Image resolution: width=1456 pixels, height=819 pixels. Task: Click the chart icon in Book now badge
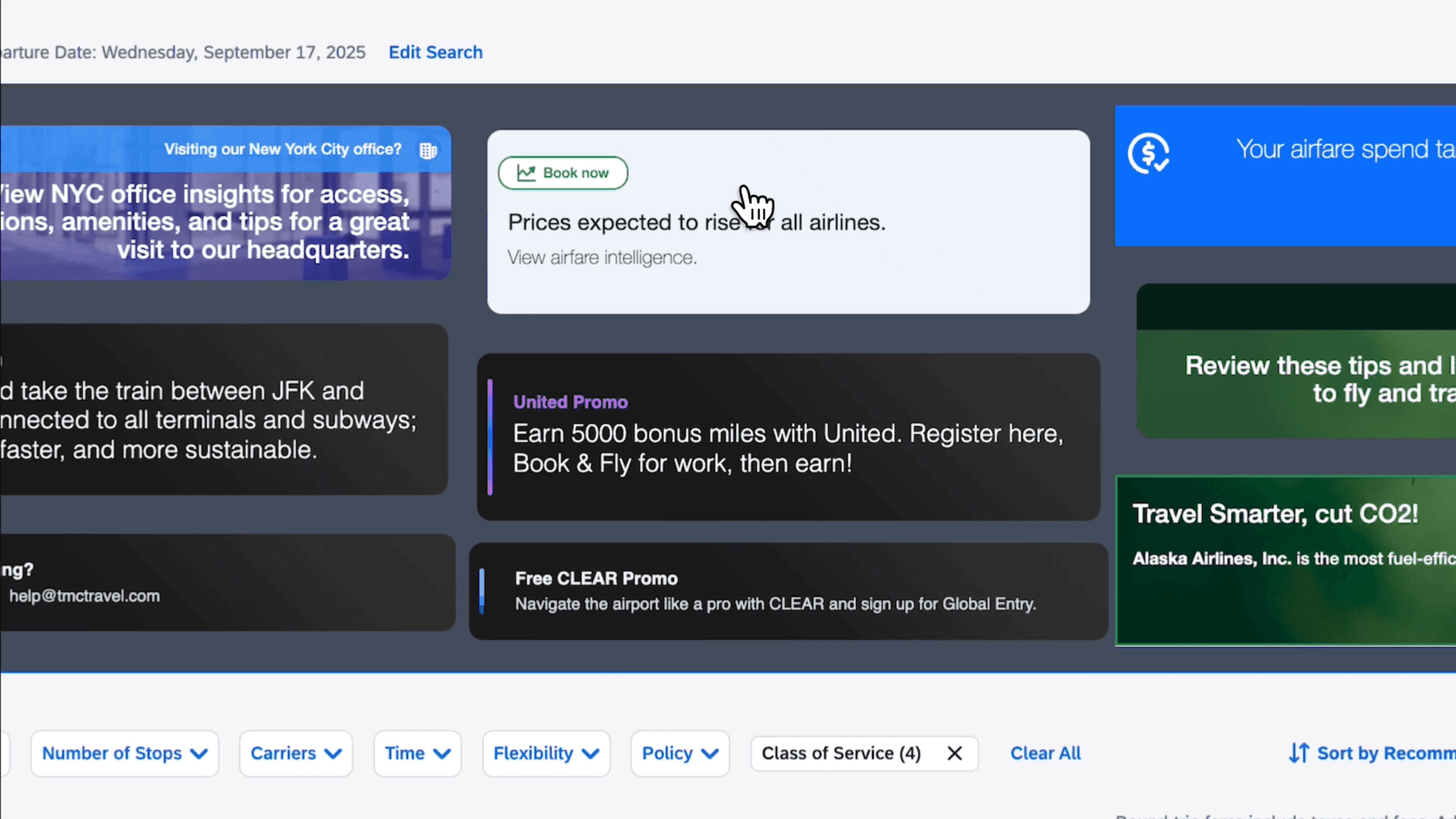[526, 173]
